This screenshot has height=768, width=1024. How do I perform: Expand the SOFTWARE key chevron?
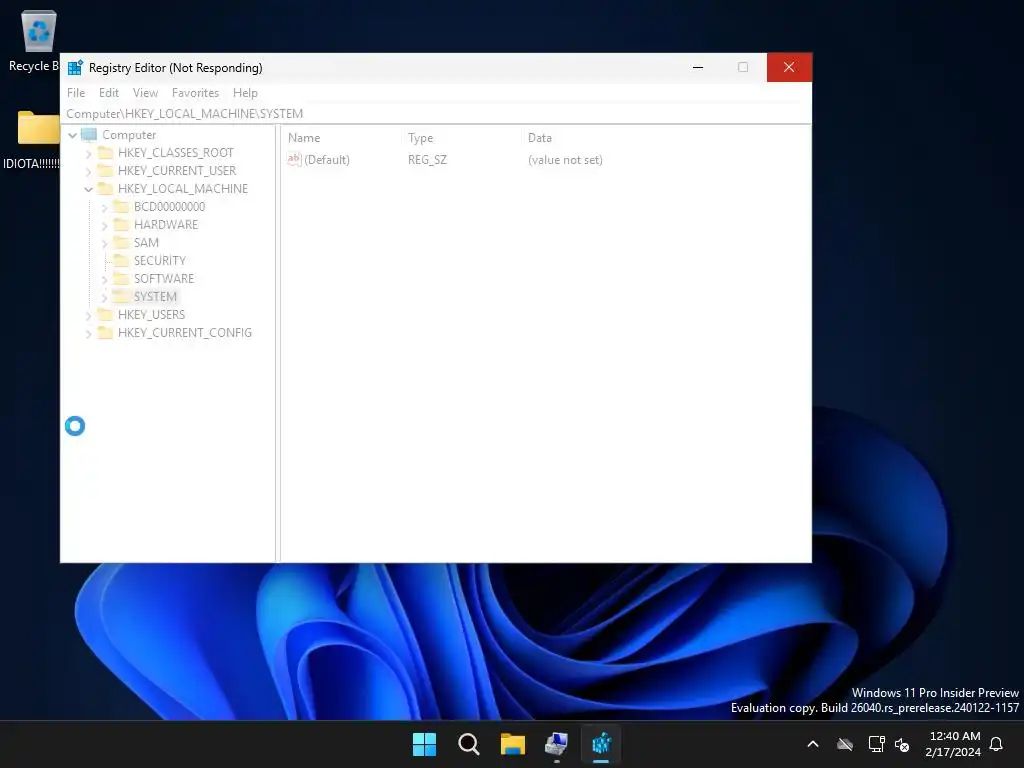(104, 280)
